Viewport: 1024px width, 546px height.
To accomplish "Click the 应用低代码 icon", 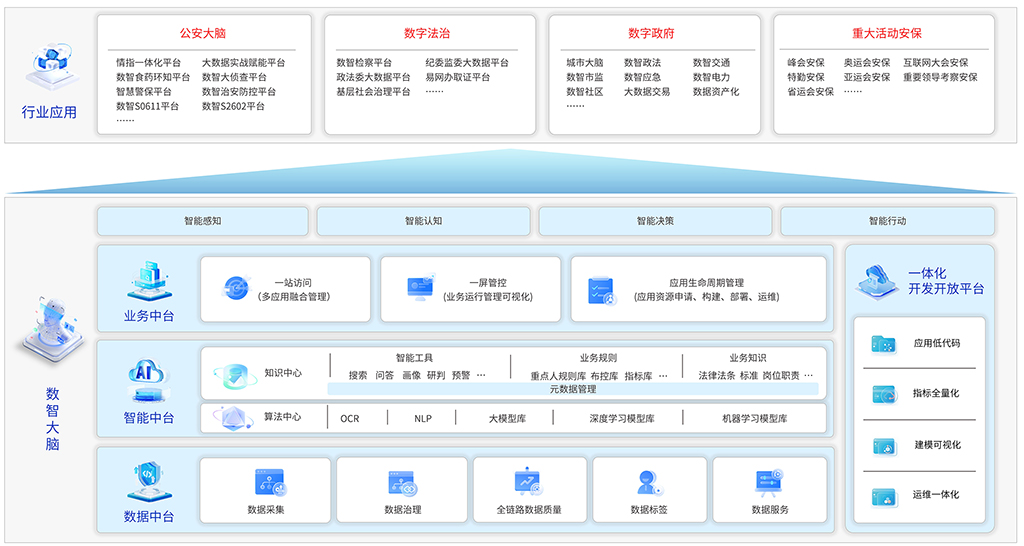I will (884, 343).
